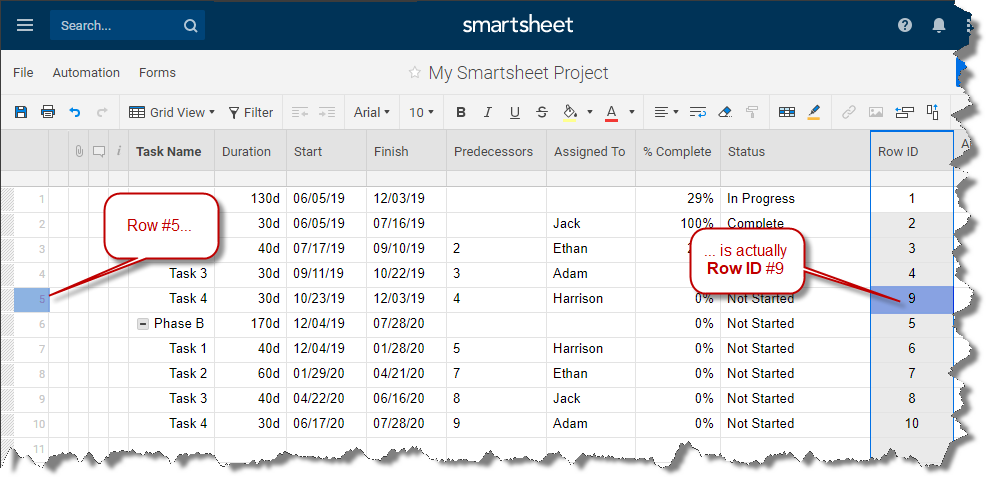Select row number 10 header
This screenshot has width=986, height=477.
pos(31,424)
